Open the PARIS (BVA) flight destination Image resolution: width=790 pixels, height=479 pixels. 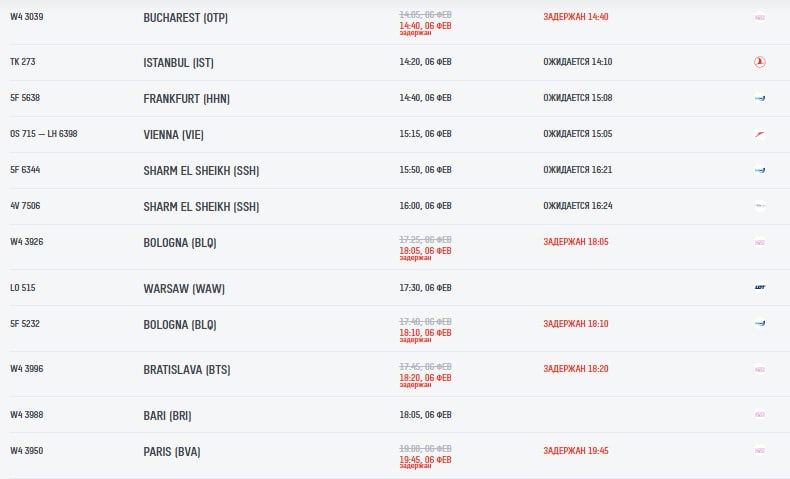172,451
